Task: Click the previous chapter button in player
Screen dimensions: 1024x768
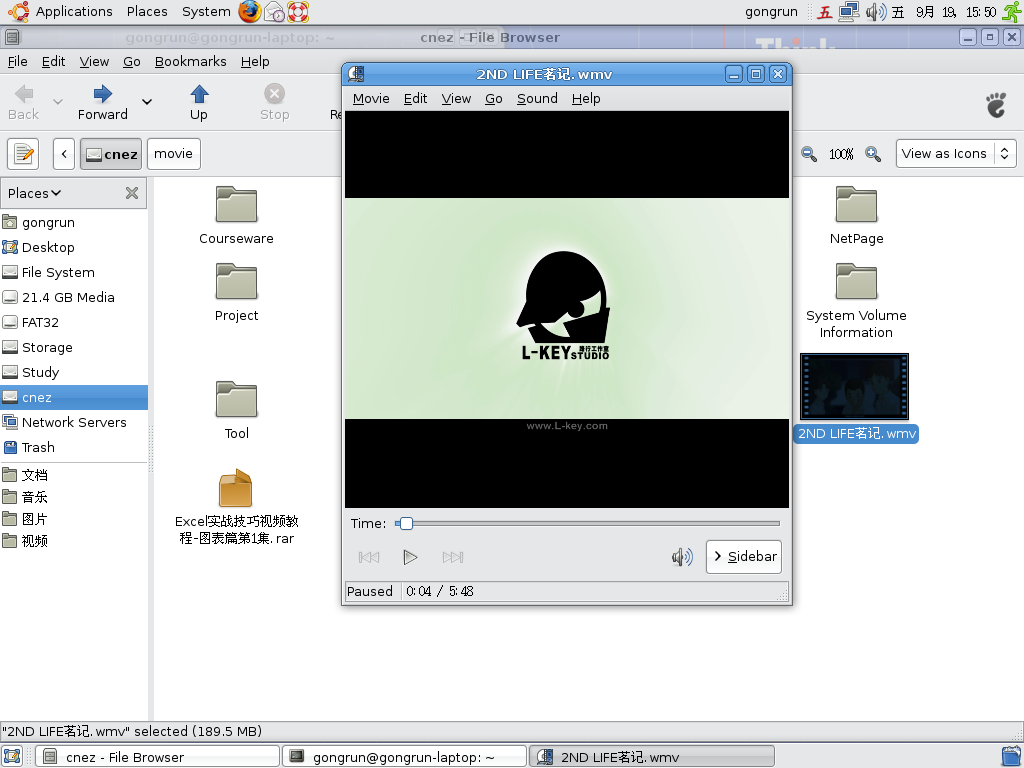Action: (x=369, y=557)
